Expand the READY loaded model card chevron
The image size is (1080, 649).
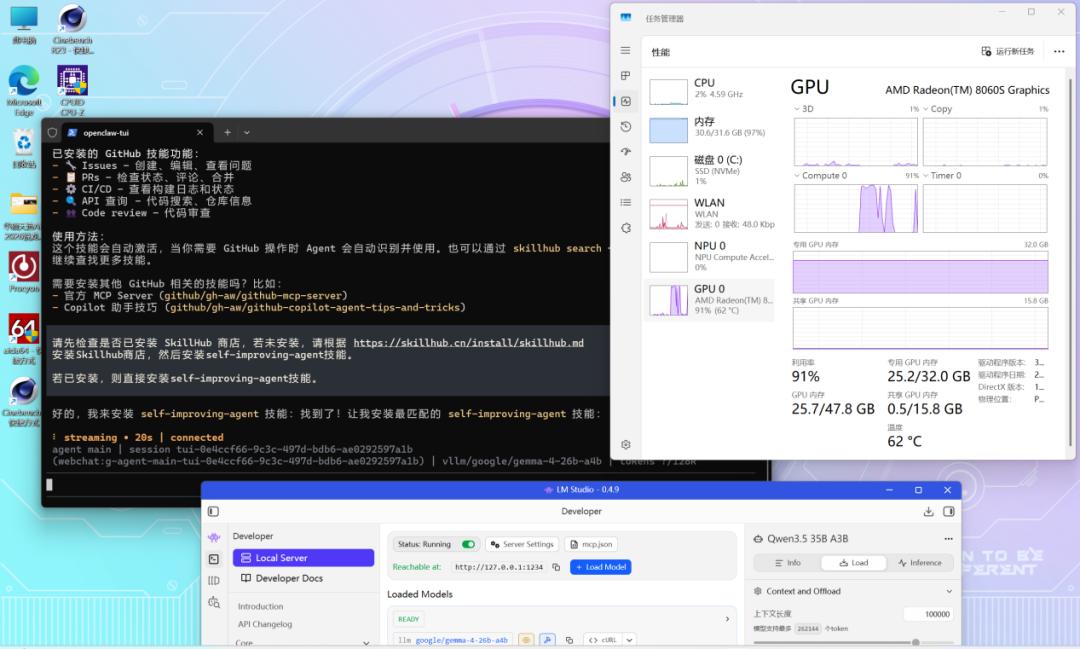(727, 619)
